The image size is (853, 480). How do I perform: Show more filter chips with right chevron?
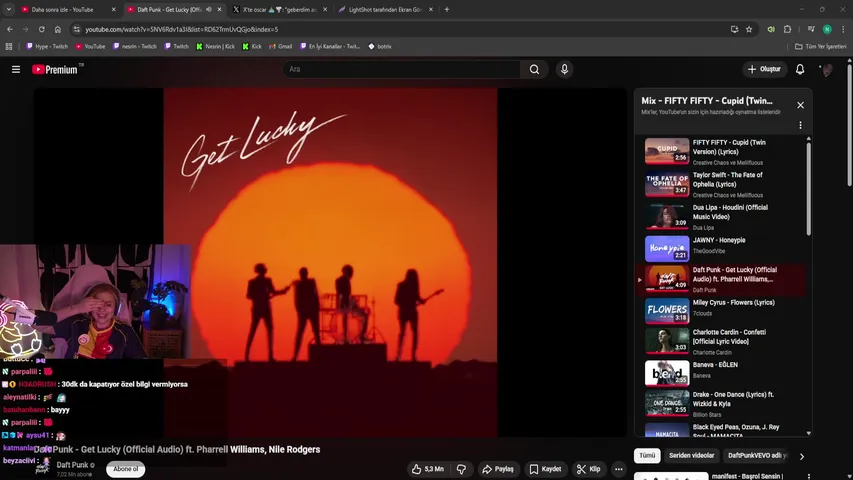801,456
